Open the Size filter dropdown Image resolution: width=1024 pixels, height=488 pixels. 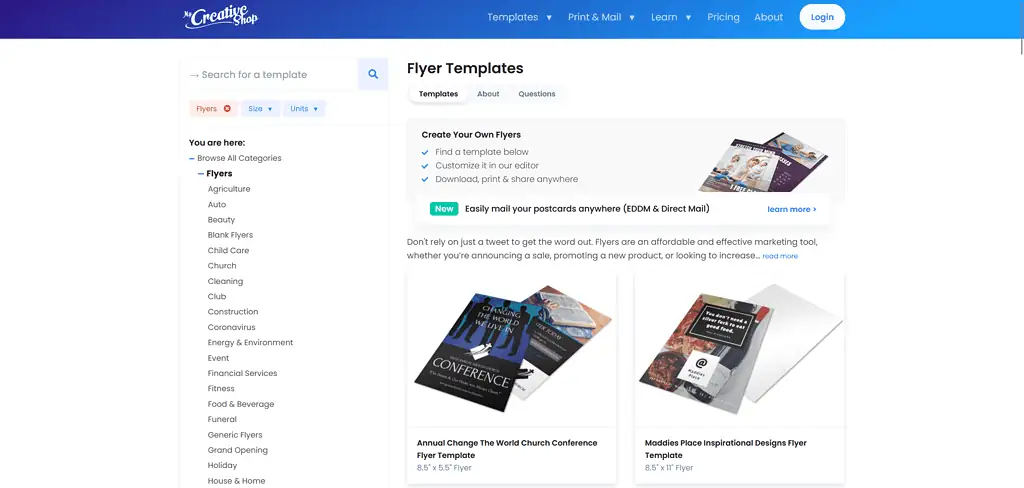(260, 109)
